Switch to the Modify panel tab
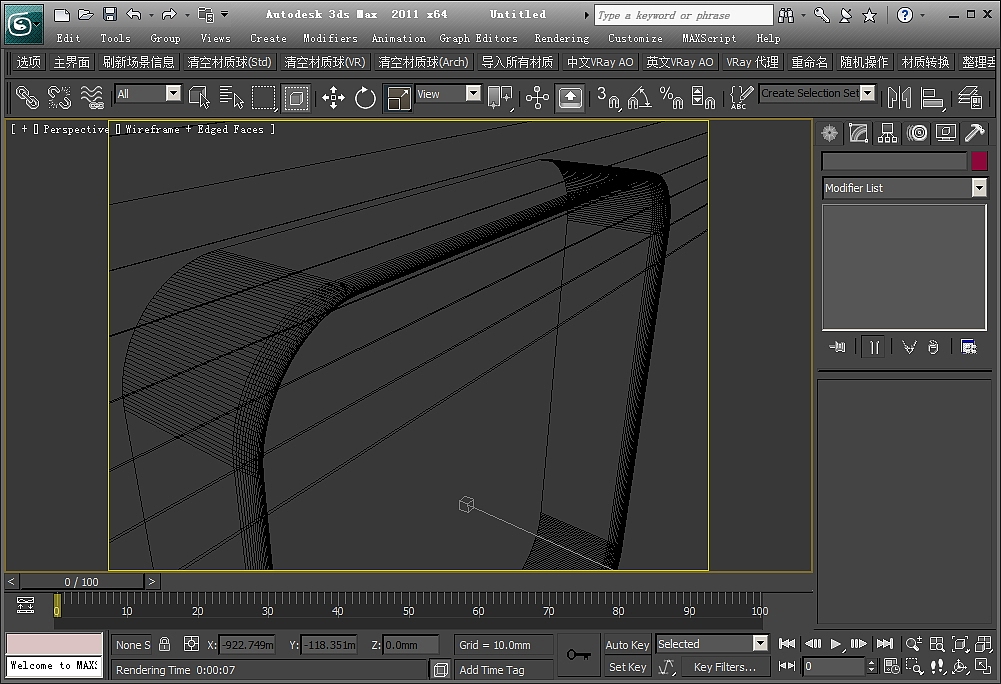This screenshot has width=1001, height=684. [x=858, y=133]
